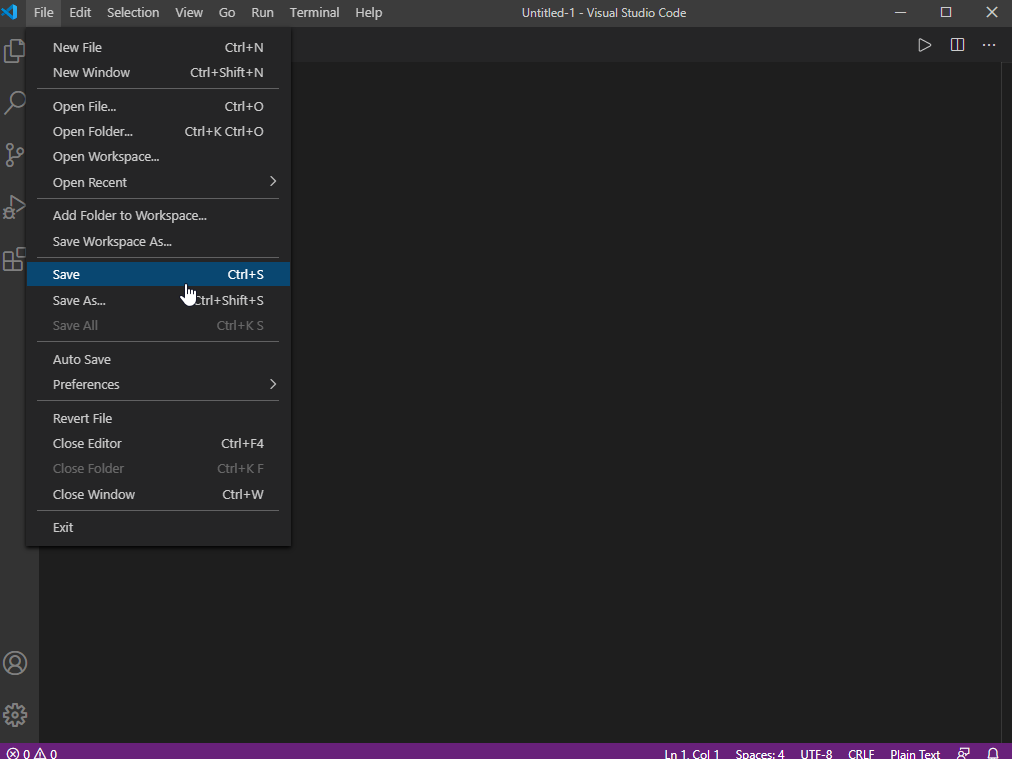Open the Search view in activity bar
Image resolution: width=1012 pixels, height=759 pixels.
15,103
